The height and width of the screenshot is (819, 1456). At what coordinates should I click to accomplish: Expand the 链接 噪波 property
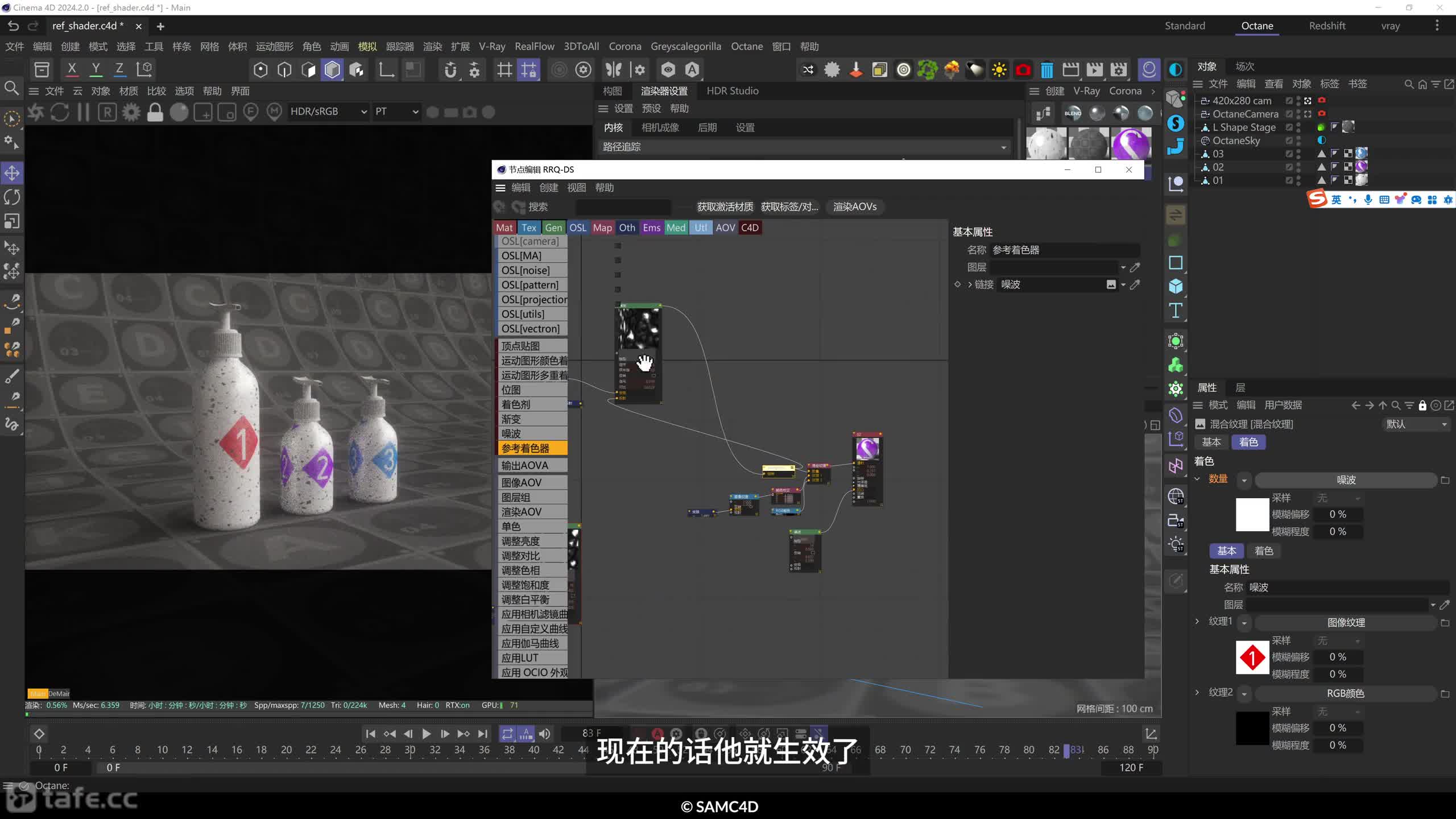pos(970,284)
